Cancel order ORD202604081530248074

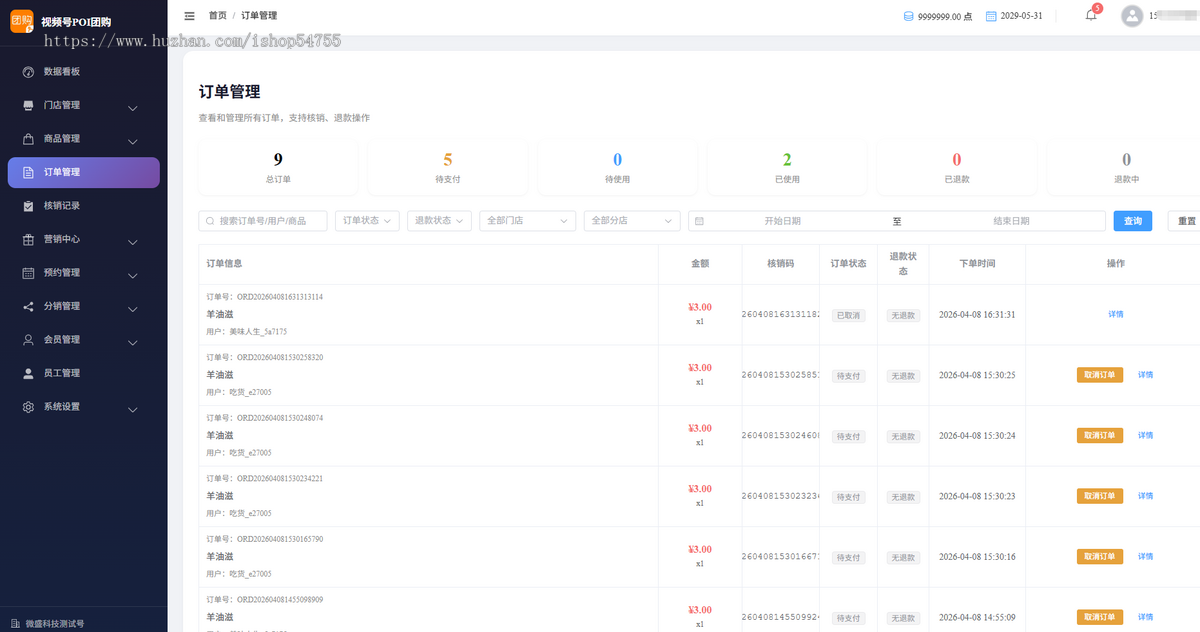coord(1100,435)
